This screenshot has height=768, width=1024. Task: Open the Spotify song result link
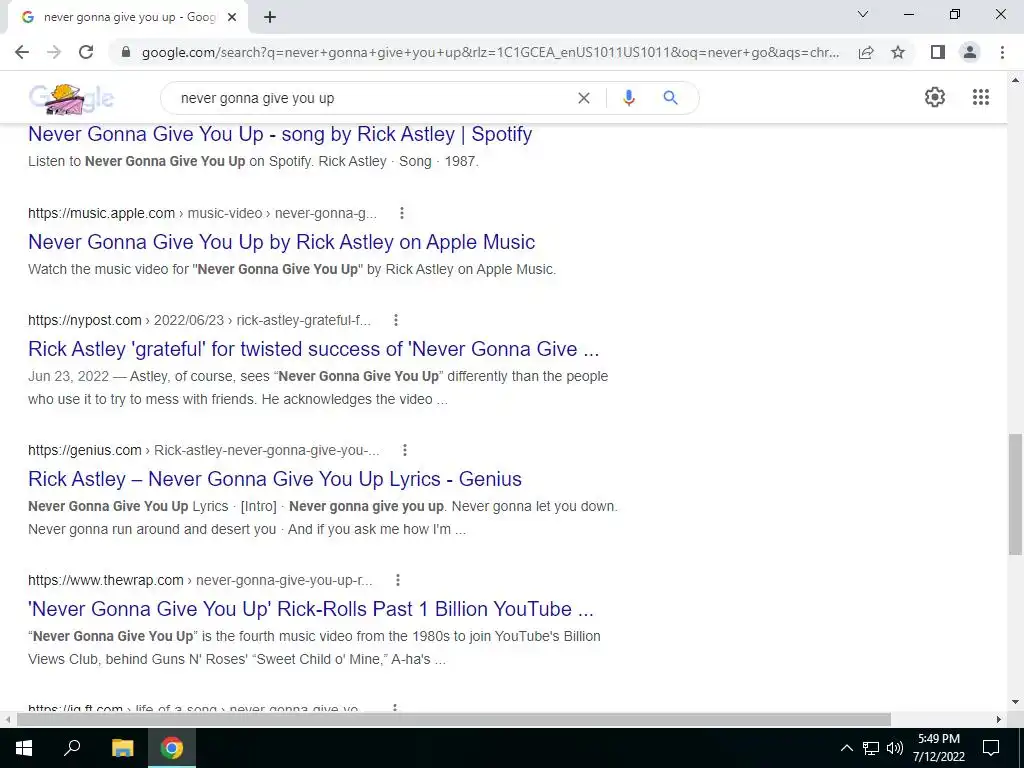click(x=280, y=134)
